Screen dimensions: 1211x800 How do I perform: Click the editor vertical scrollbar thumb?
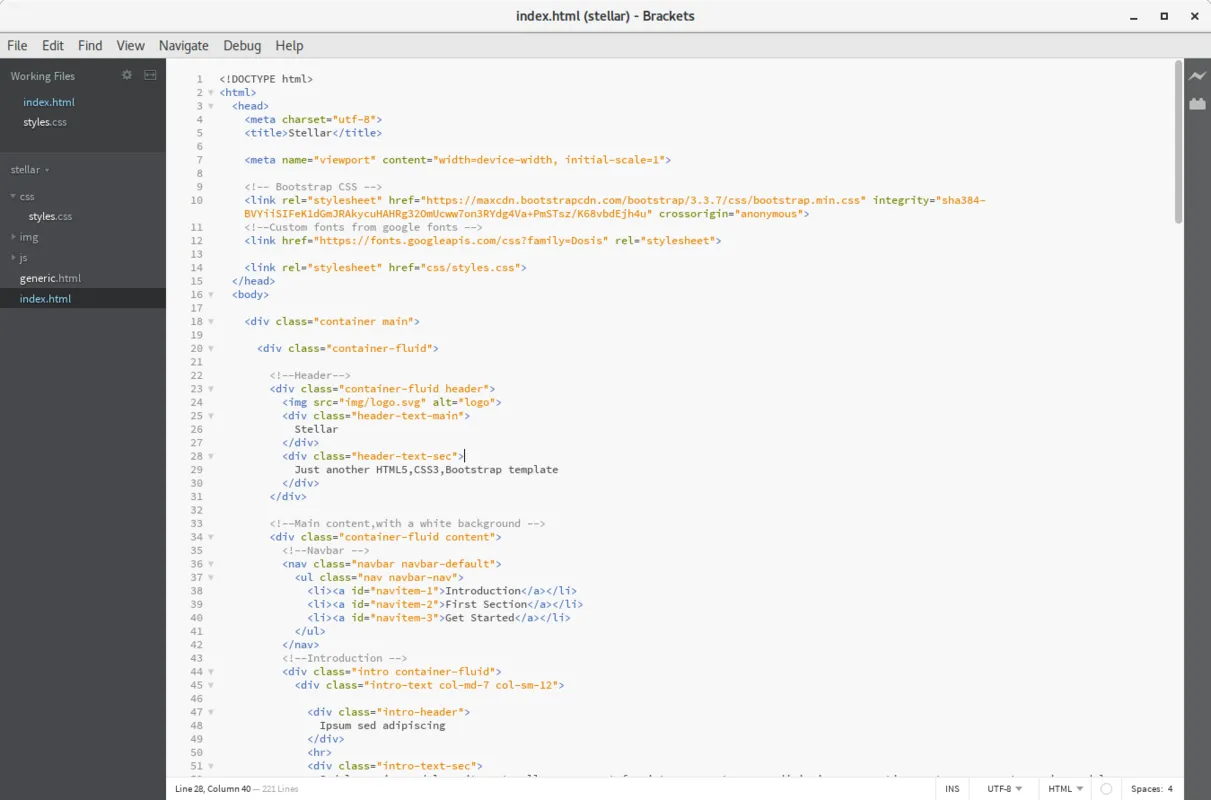[x=1178, y=141]
